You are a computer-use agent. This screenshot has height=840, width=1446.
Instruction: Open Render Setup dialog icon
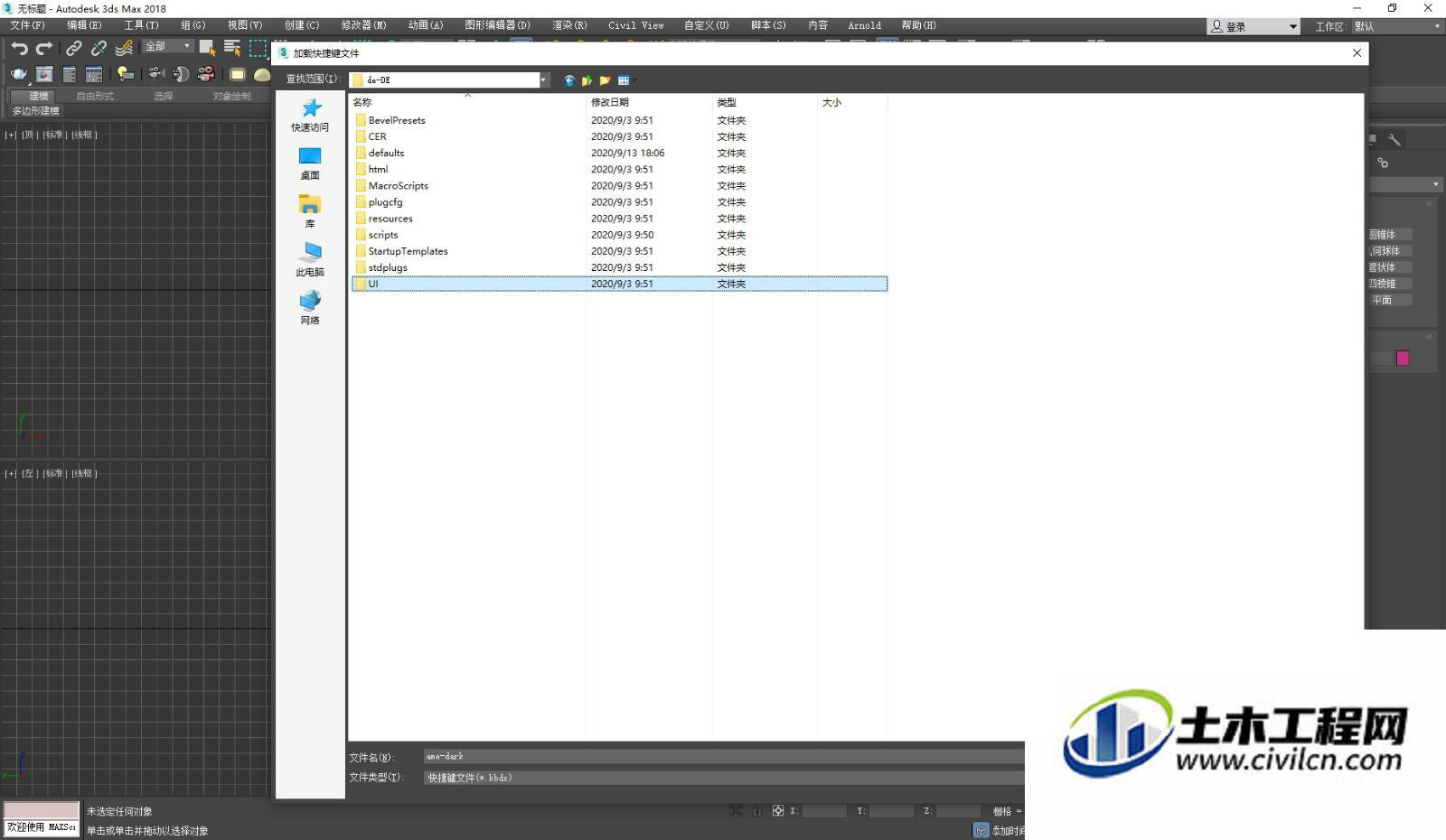pos(70,74)
